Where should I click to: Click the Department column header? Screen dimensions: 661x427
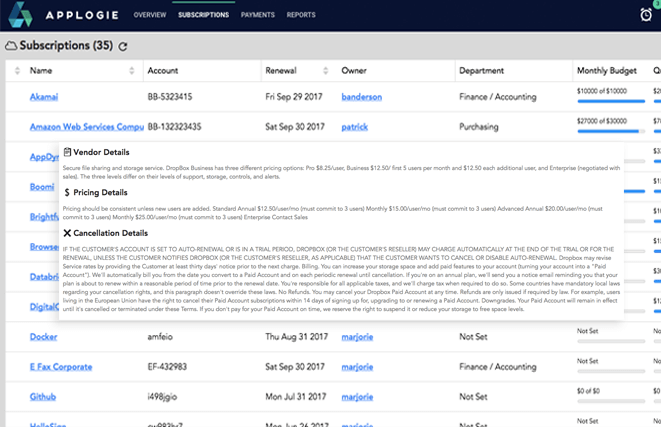[x=481, y=70]
